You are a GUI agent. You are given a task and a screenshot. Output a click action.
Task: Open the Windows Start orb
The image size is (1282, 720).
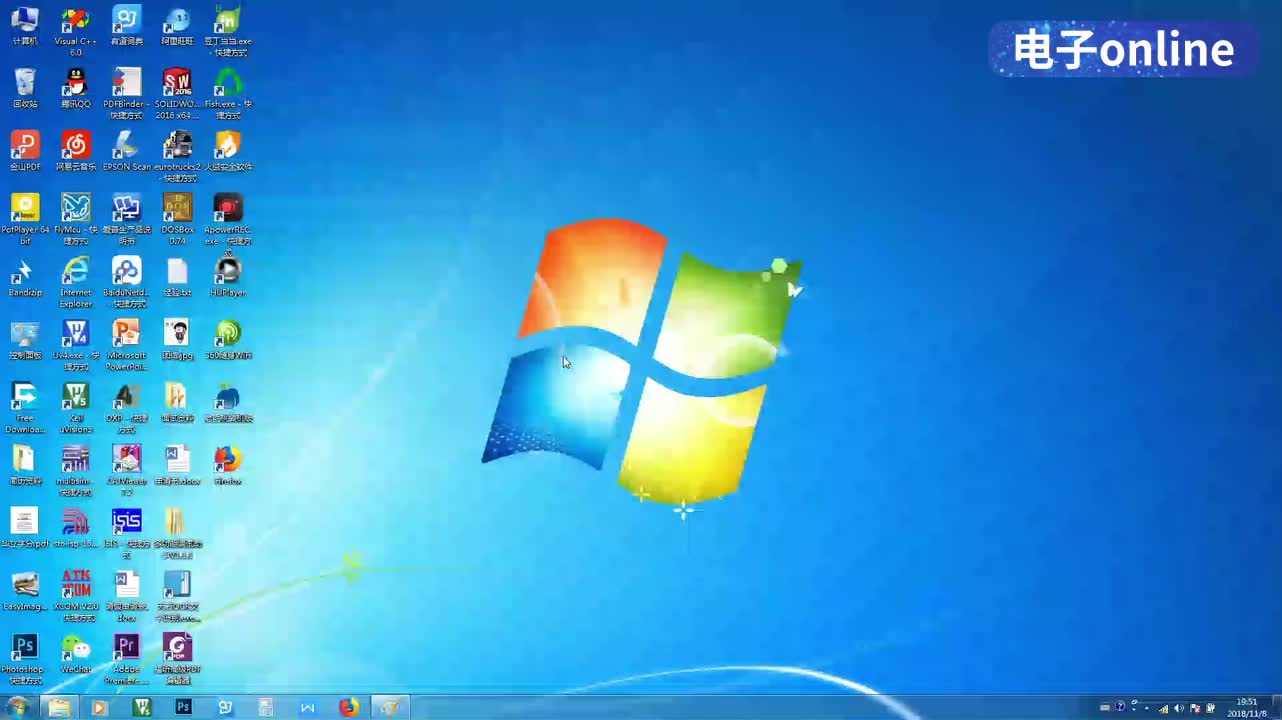pos(17,707)
